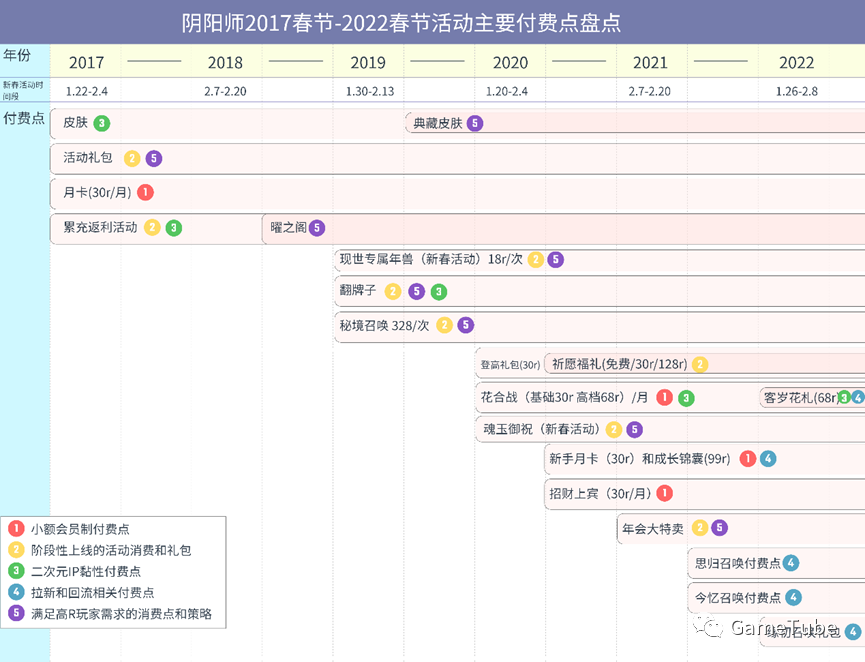Click the yellow 2 badge beside 累充返利活动

point(152,227)
